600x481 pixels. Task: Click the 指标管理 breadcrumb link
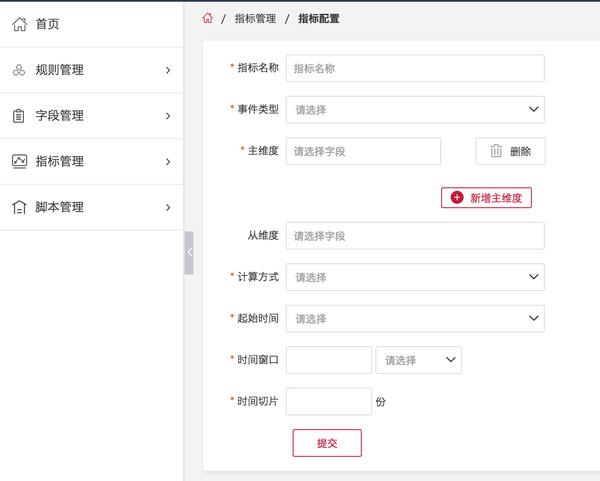point(255,18)
